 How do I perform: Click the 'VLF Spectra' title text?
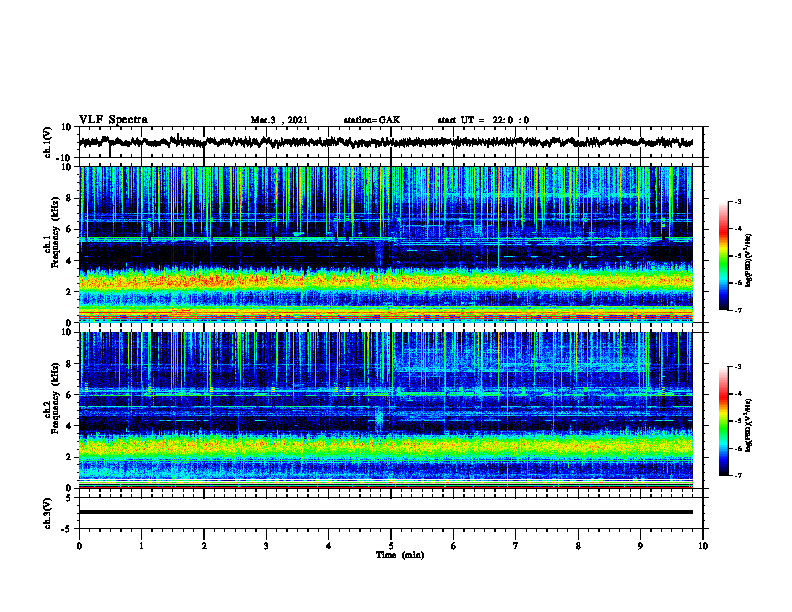click(113, 120)
